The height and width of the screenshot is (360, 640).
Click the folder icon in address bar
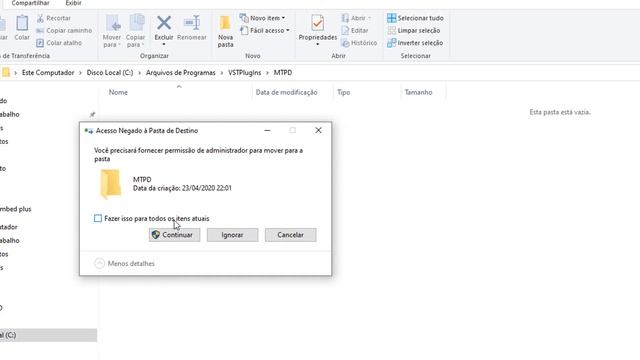[6, 73]
